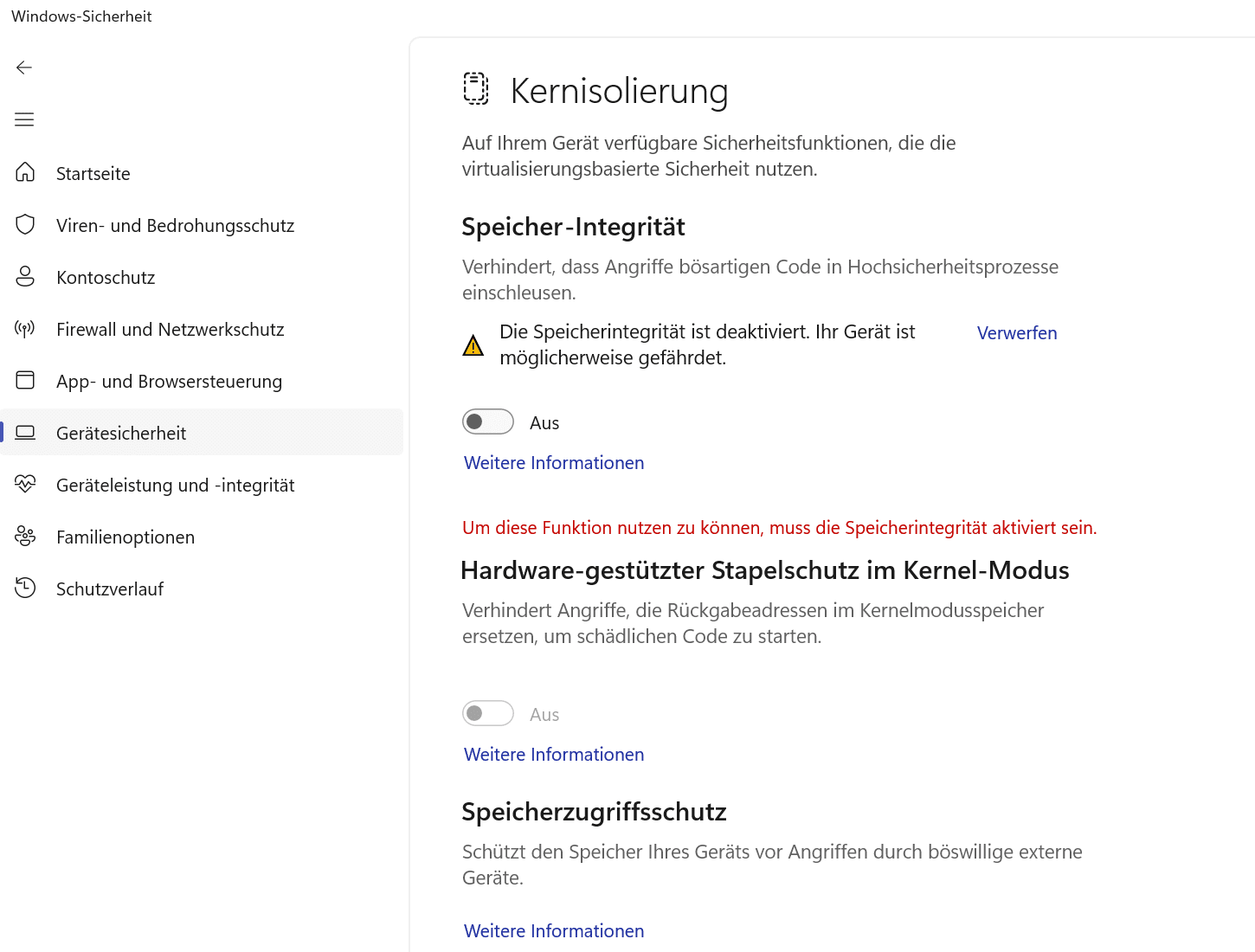Click the Schutzverlauf history clock icon
This screenshot has height=952, width=1255.
click(25, 588)
